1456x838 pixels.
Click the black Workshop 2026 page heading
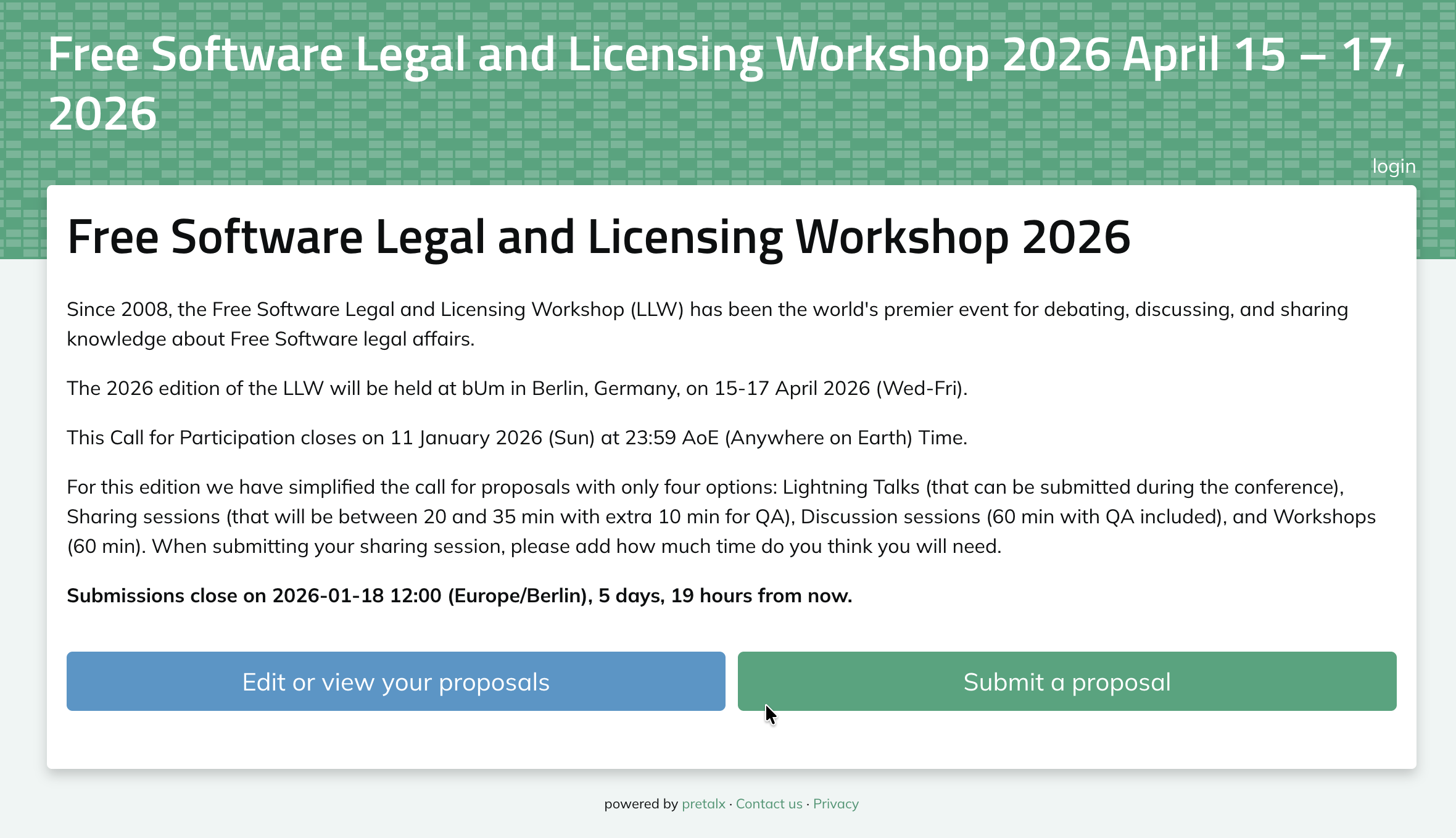point(598,237)
